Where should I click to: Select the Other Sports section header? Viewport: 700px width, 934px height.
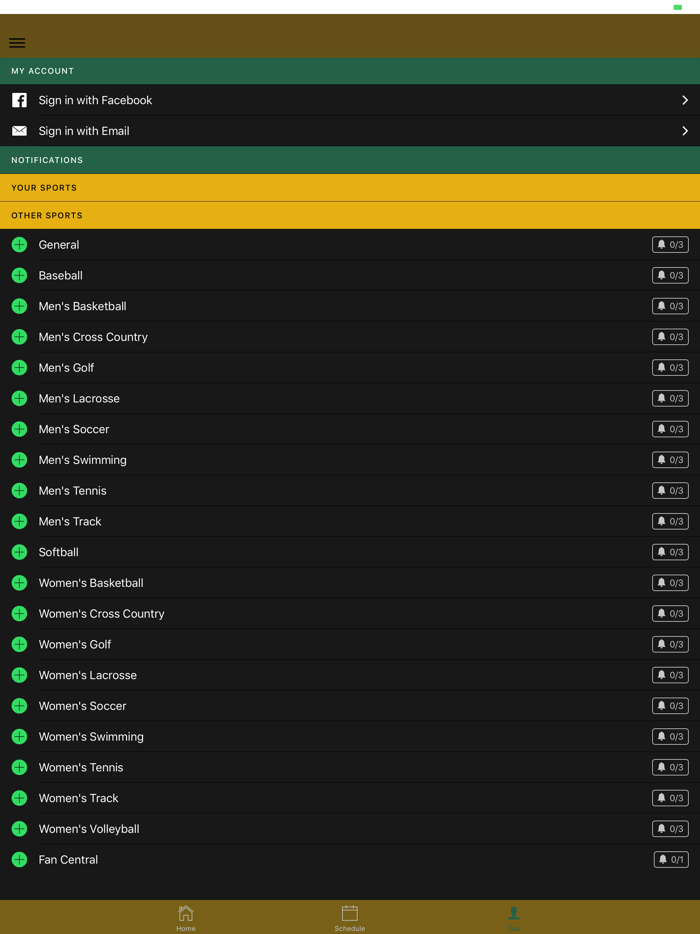click(x=350, y=216)
